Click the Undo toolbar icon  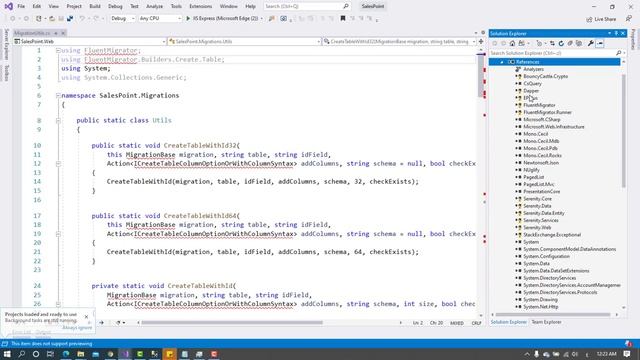(x=82, y=18)
